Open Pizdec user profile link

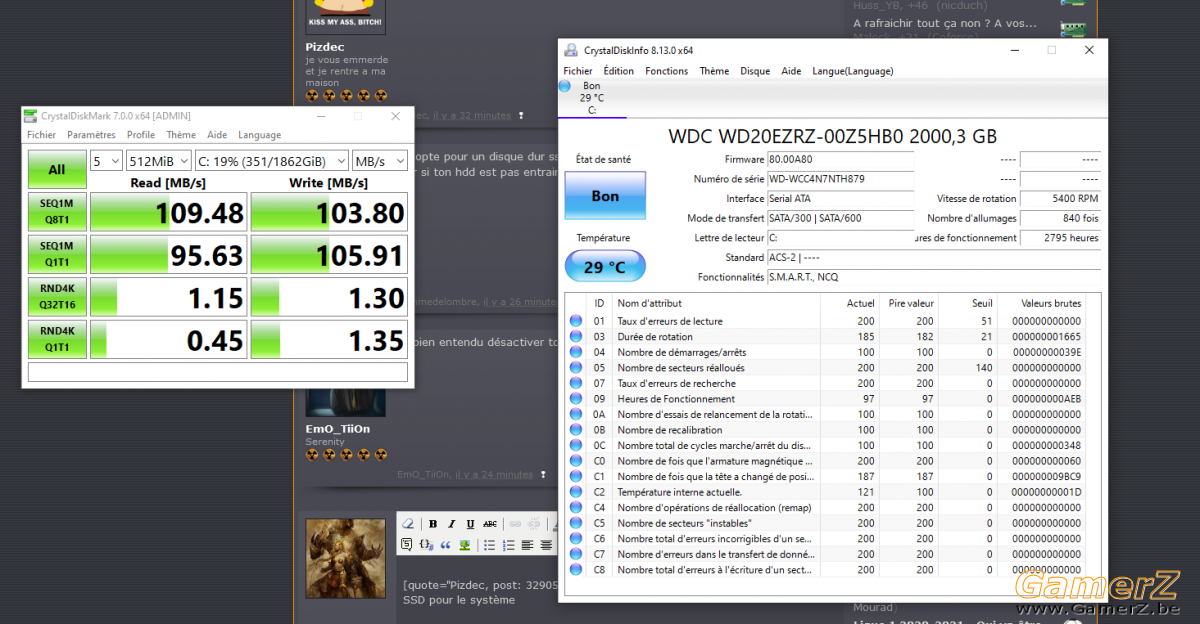(x=325, y=46)
